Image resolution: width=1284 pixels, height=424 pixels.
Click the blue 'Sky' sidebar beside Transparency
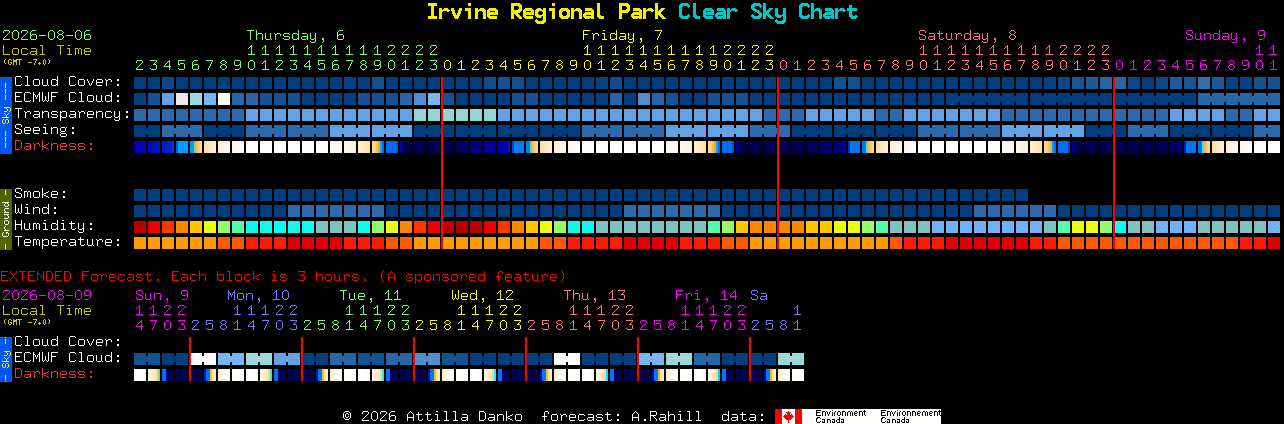[5, 114]
